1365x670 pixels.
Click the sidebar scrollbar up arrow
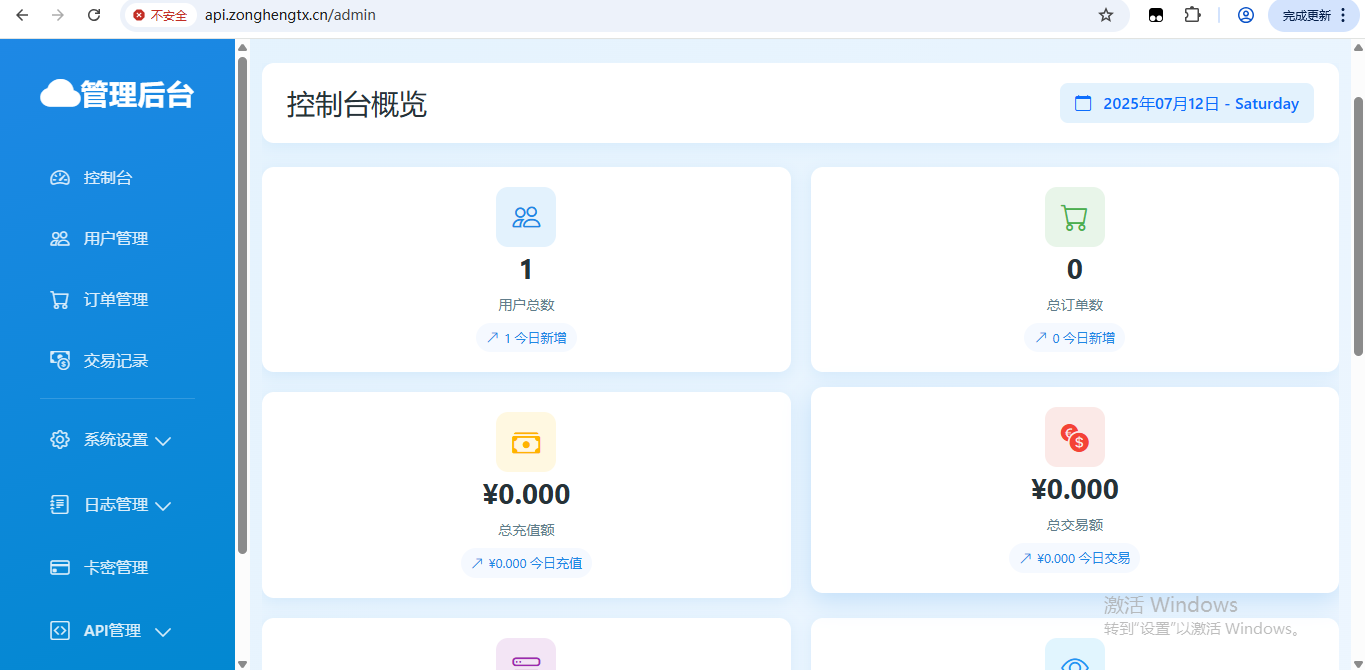[x=242, y=46]
